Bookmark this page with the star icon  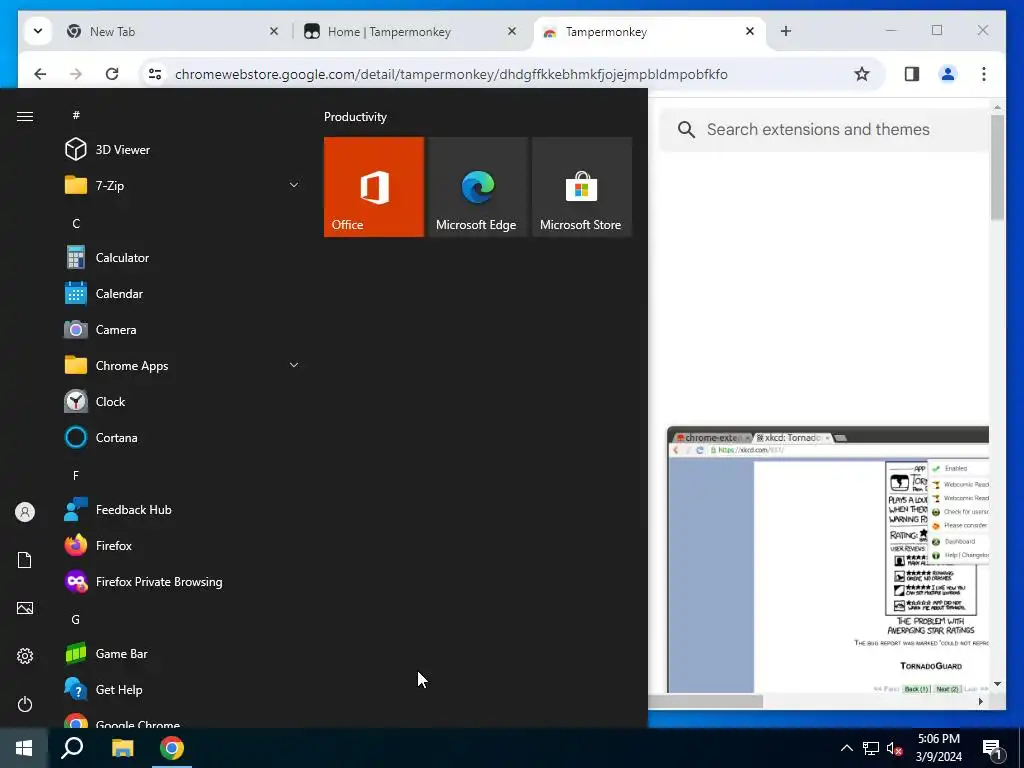click(862, 74)
